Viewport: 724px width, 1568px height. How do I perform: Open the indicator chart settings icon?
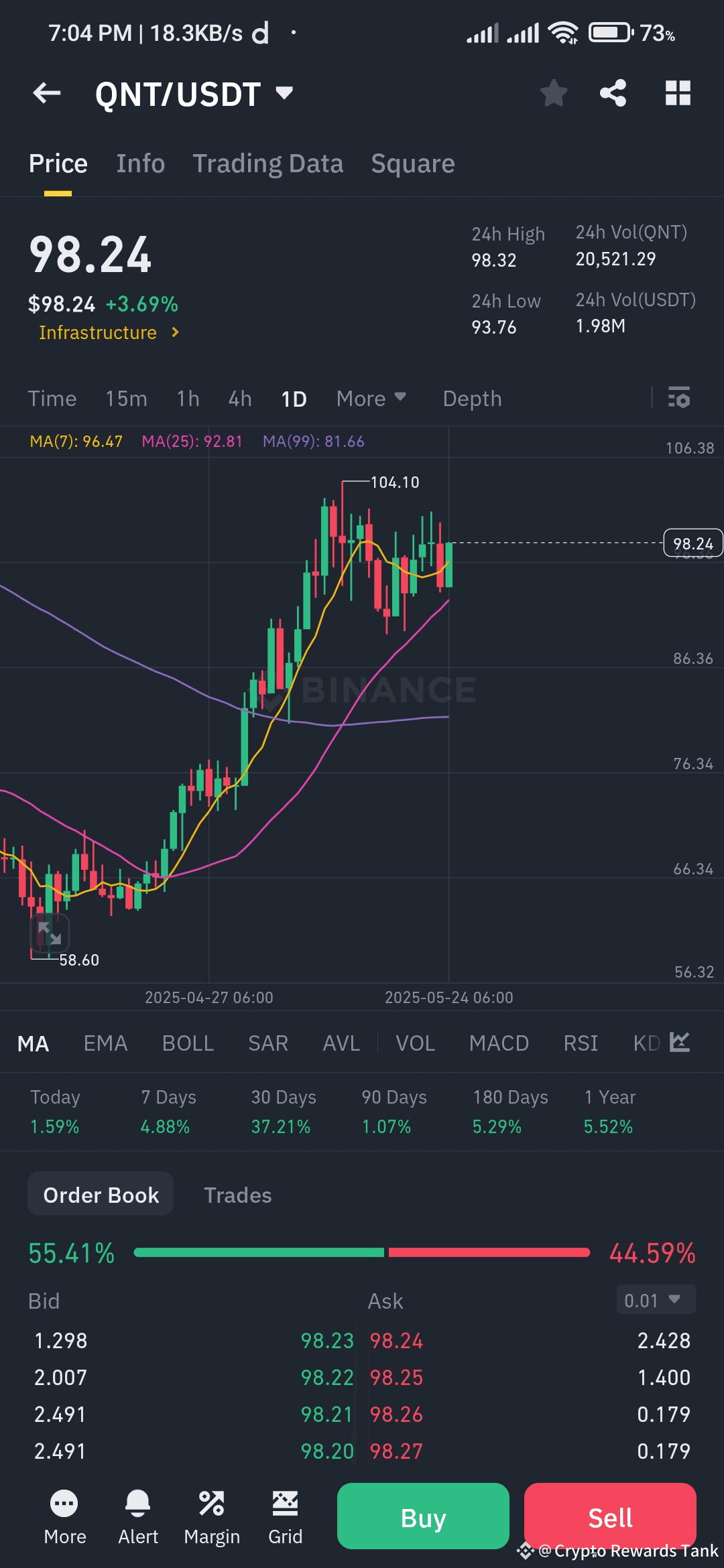click(680, 1042)
